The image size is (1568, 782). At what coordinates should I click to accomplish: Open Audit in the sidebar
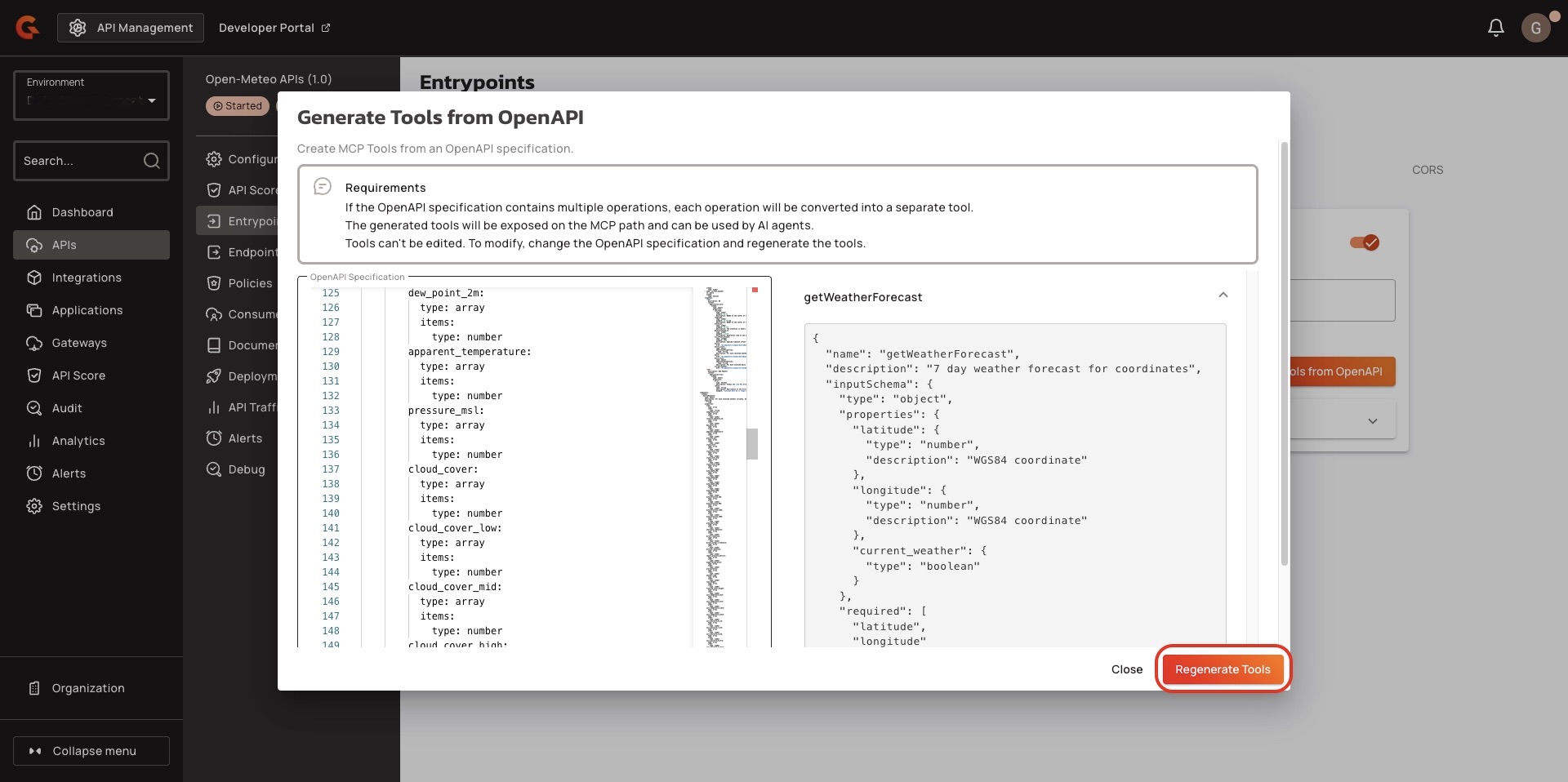[67, 408]
